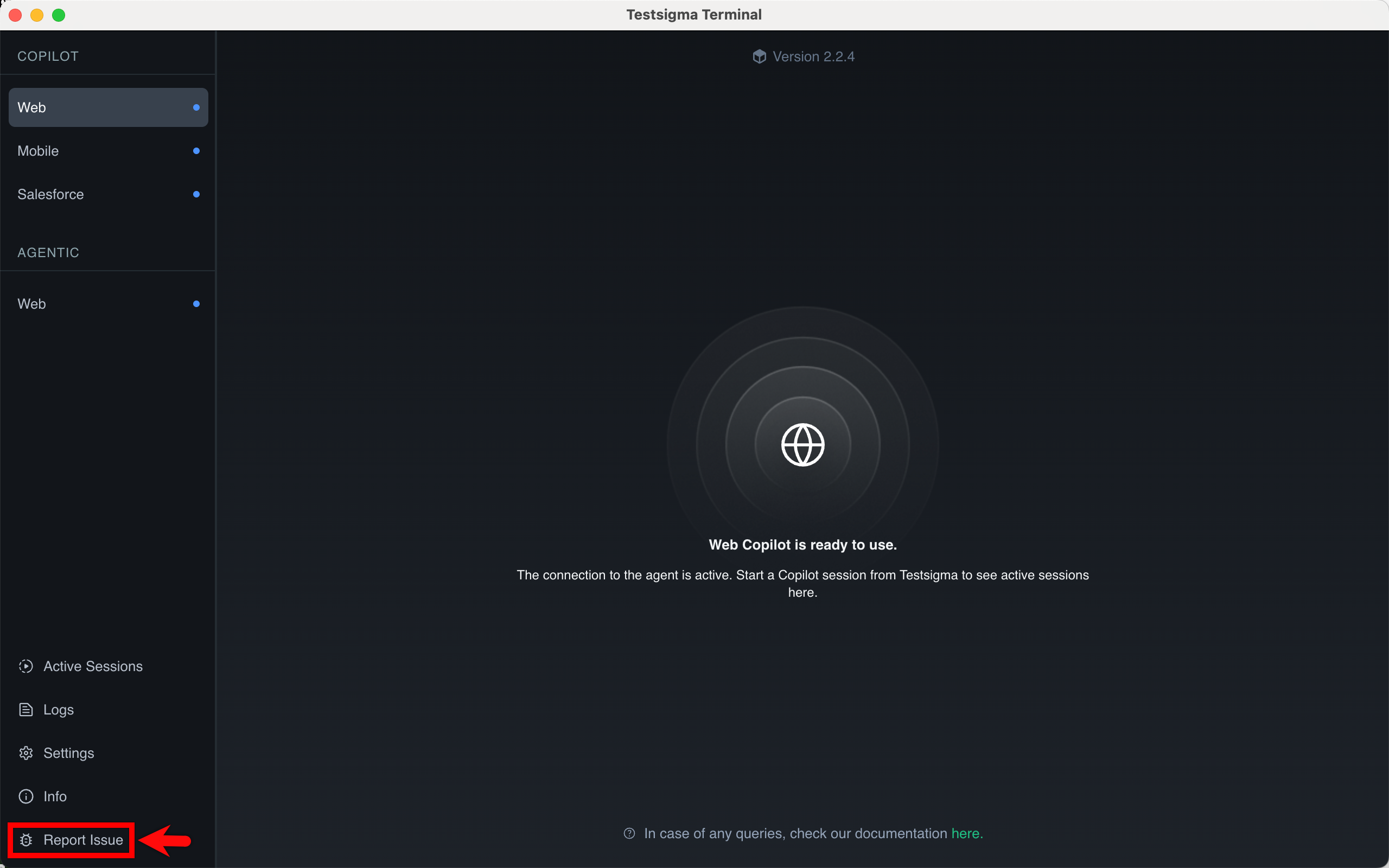
Task: Click the Logs document icon
Action: (26, 710)
